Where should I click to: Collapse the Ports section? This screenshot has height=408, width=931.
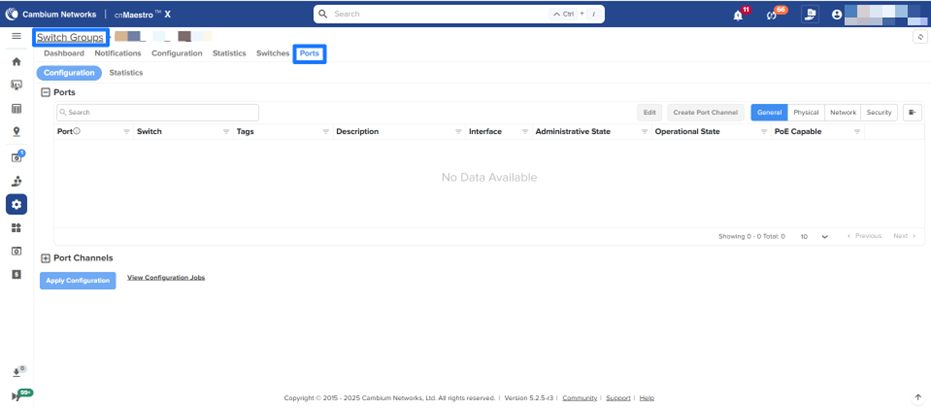tap(45, 92)
